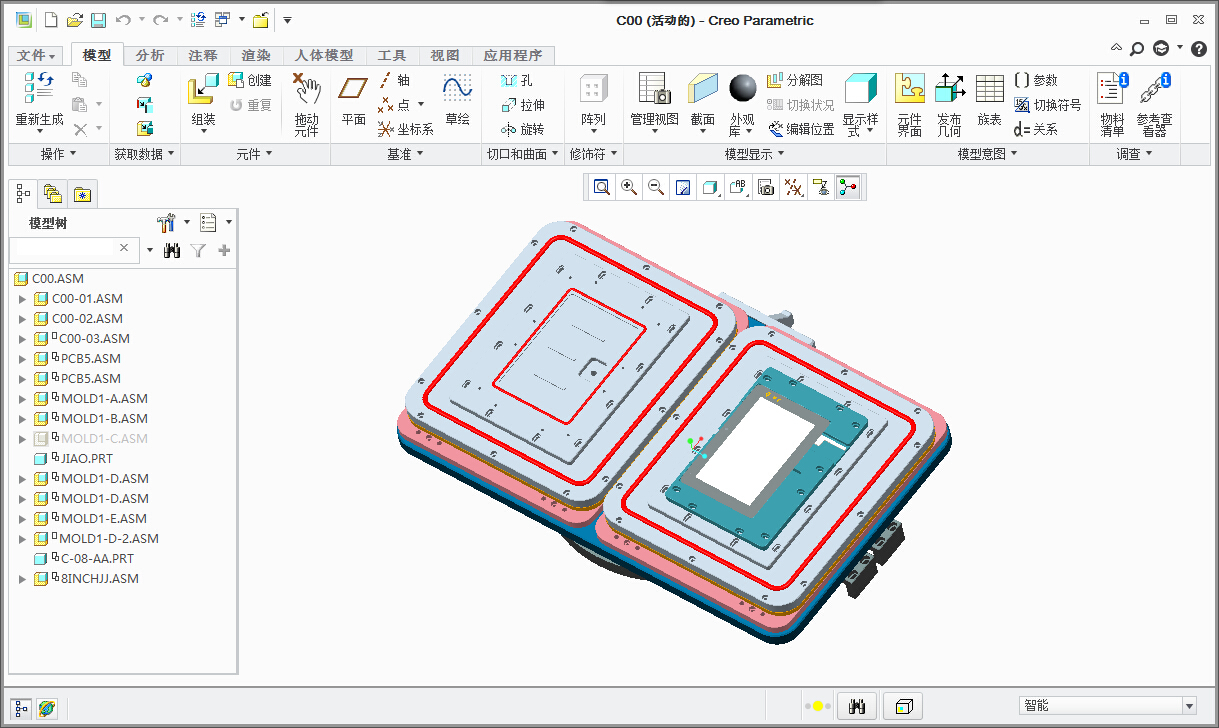The image size is (1219, 728).
Task: Open the 文件 menu
Action: [37, 56]
